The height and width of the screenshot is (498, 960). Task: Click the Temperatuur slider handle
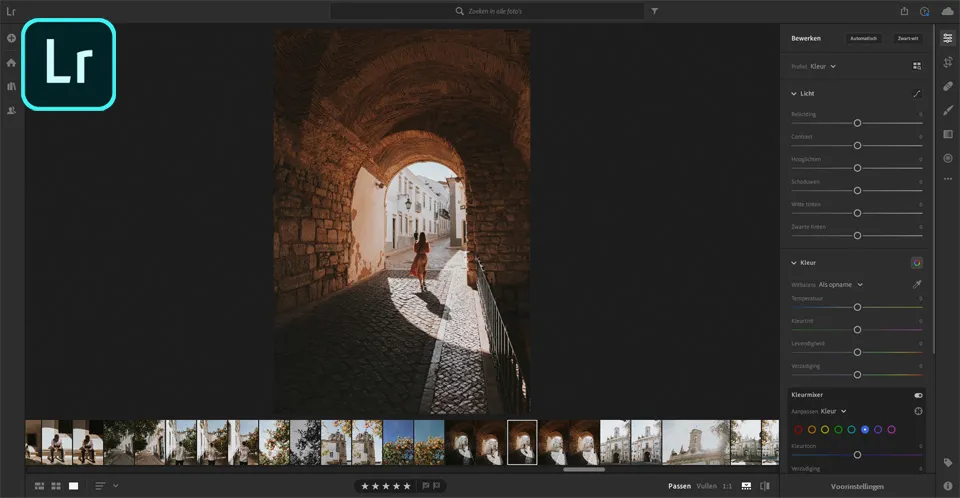pyautogui.click(x=857, y=307)
